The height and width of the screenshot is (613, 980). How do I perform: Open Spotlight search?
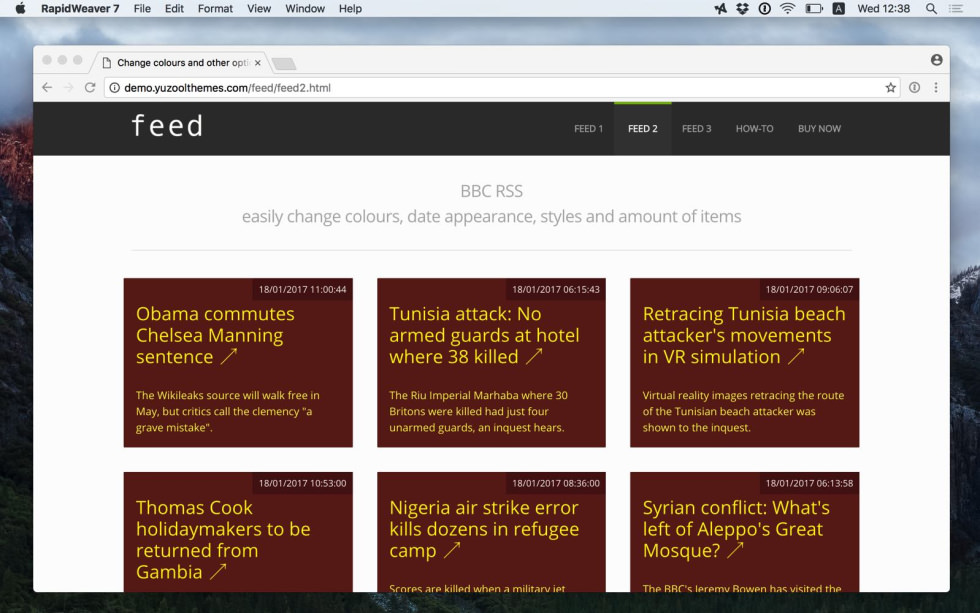[x=931, y=9]
